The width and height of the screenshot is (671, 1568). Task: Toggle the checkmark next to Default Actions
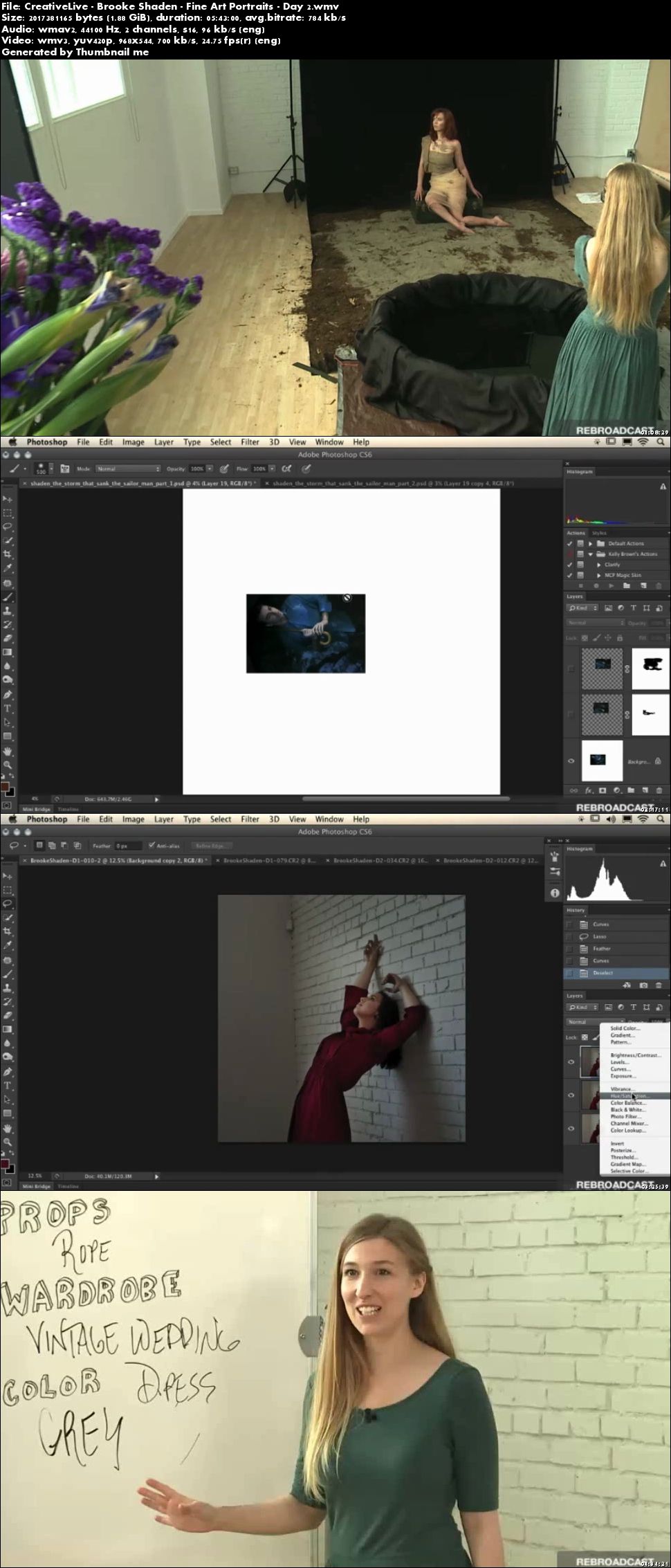pos(570,543)
